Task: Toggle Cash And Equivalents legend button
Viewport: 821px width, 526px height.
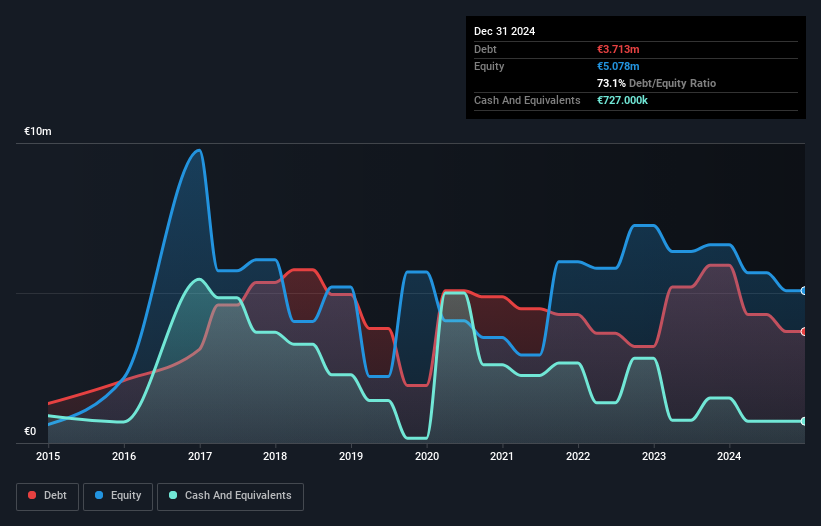Action: tap(230, 496)
